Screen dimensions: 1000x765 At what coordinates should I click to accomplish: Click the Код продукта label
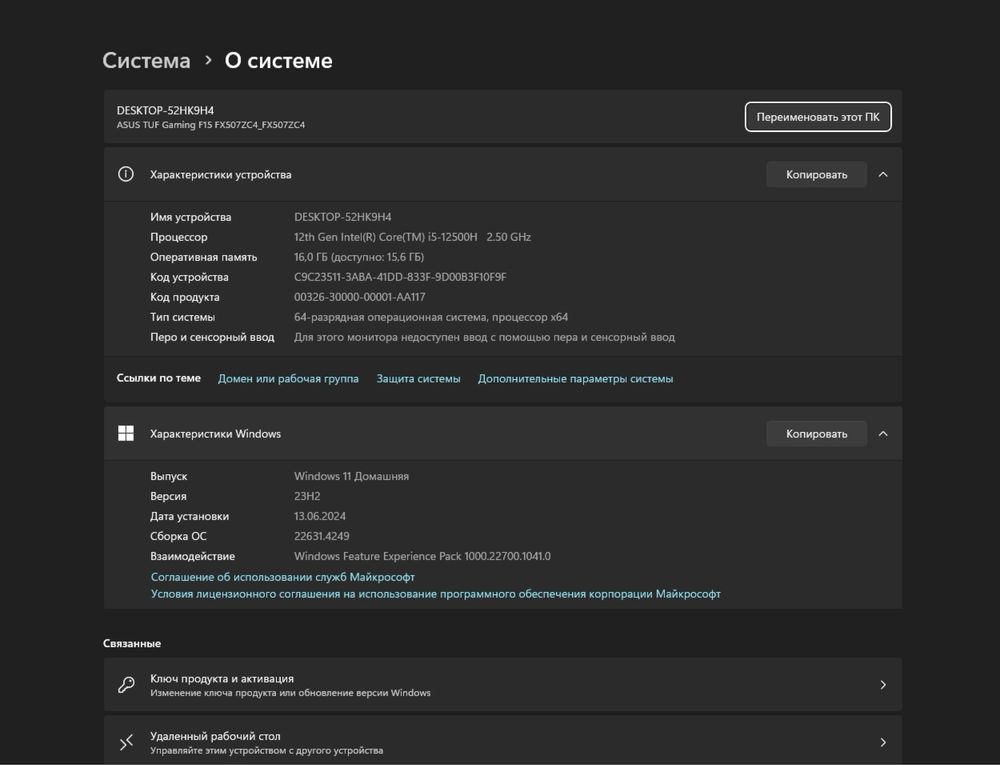185,297
